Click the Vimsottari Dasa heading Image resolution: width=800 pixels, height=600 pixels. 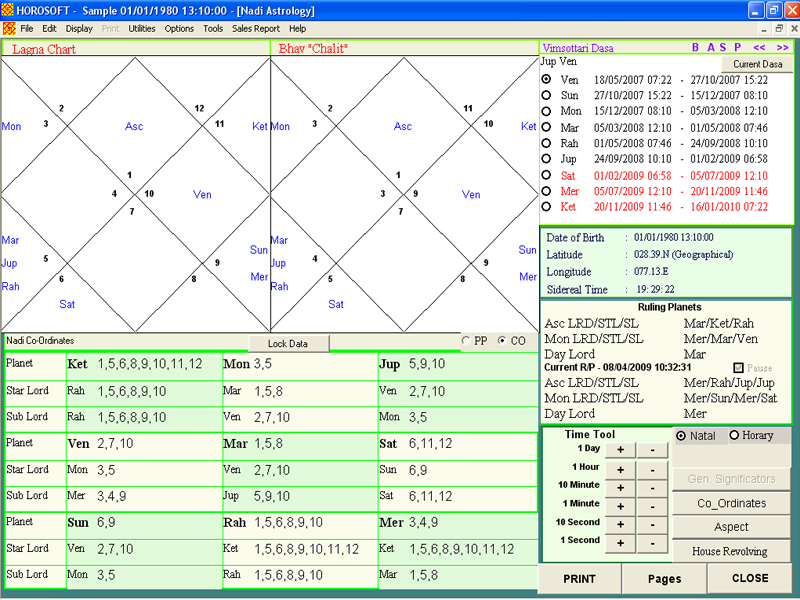(578, 48)
